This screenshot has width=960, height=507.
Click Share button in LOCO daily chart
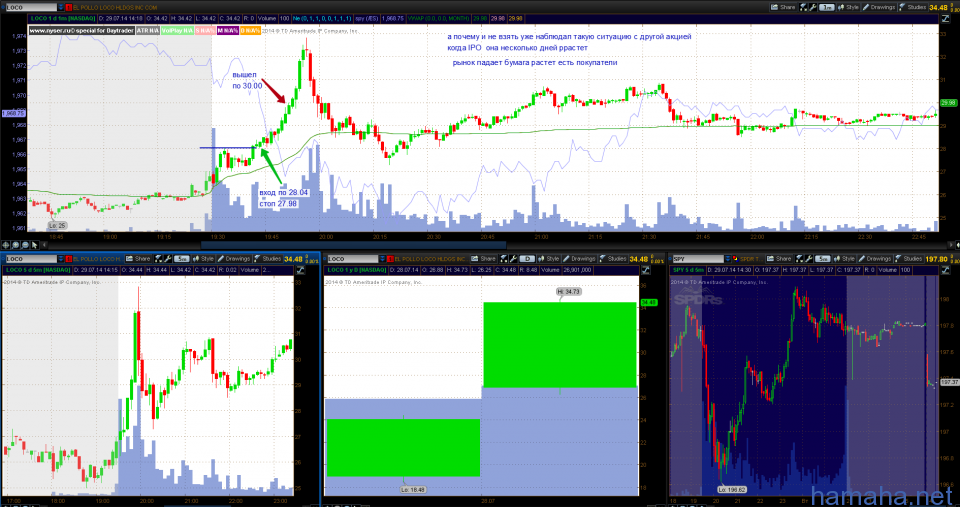[x=484, y=259]
